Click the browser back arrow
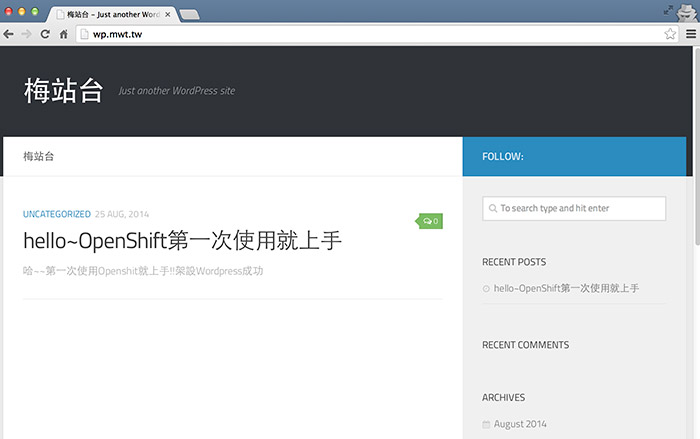 (8, 34)
